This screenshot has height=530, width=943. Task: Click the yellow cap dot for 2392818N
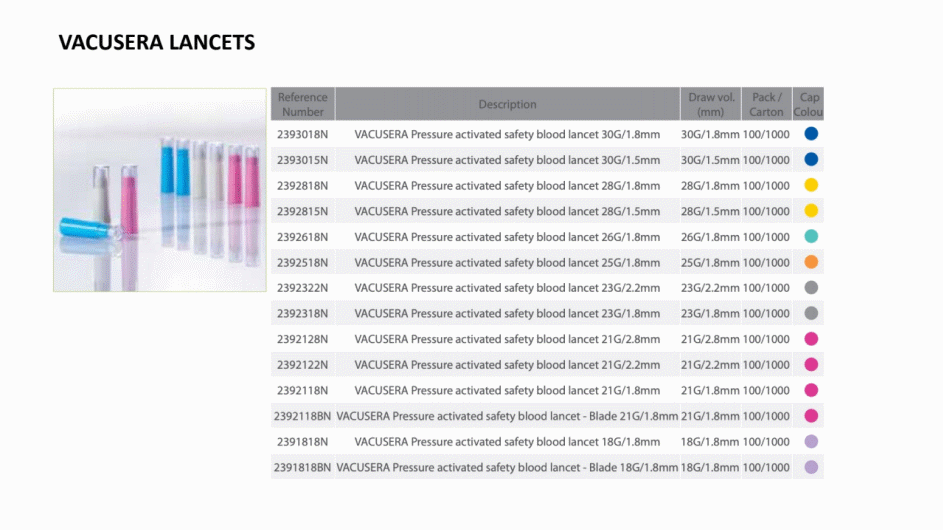point(811,185)
